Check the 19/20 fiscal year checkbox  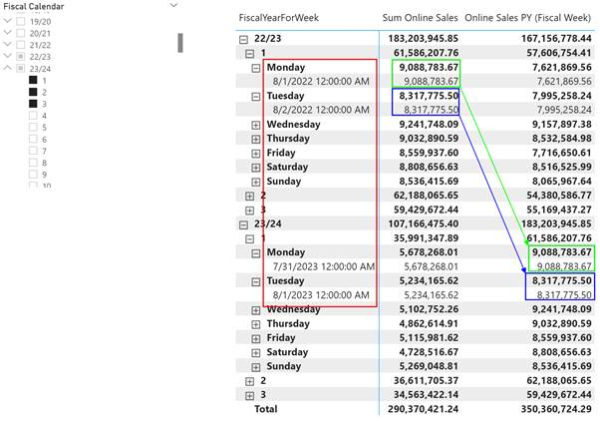22,20
